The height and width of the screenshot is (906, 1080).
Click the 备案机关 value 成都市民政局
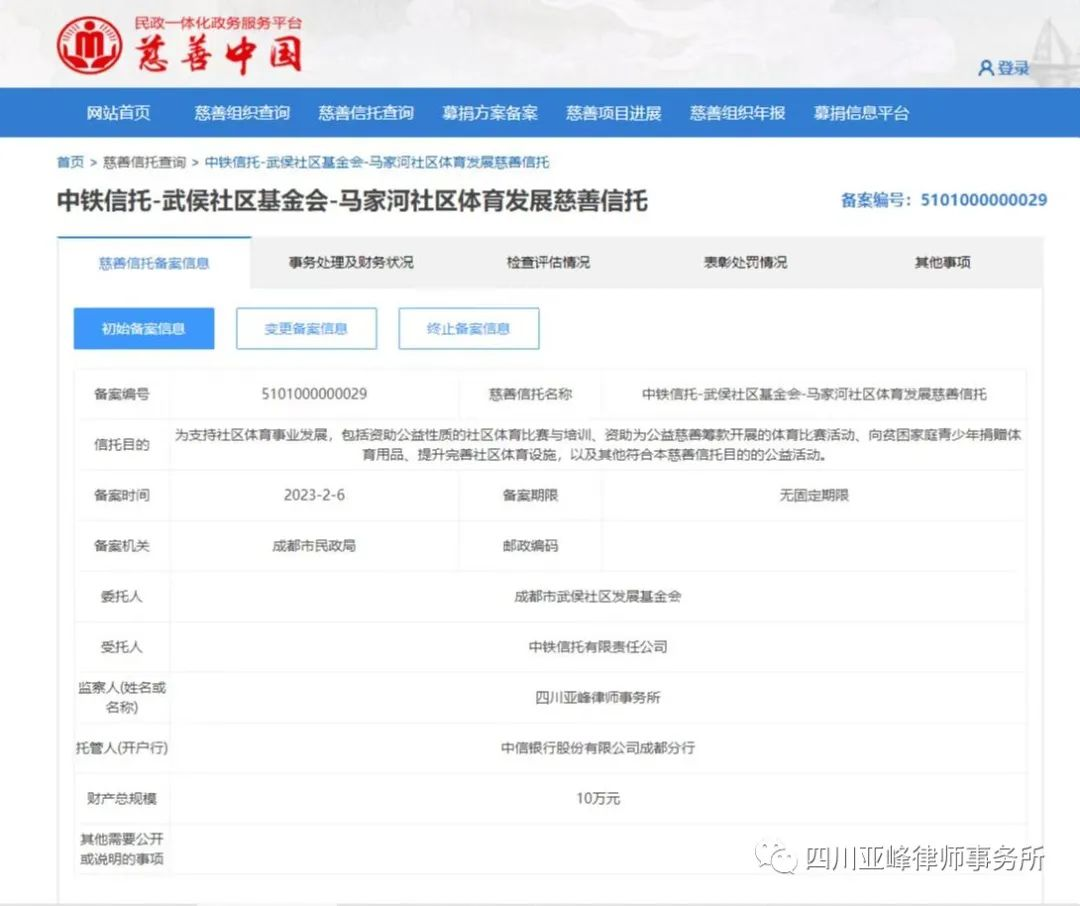(x=314, y=546)
